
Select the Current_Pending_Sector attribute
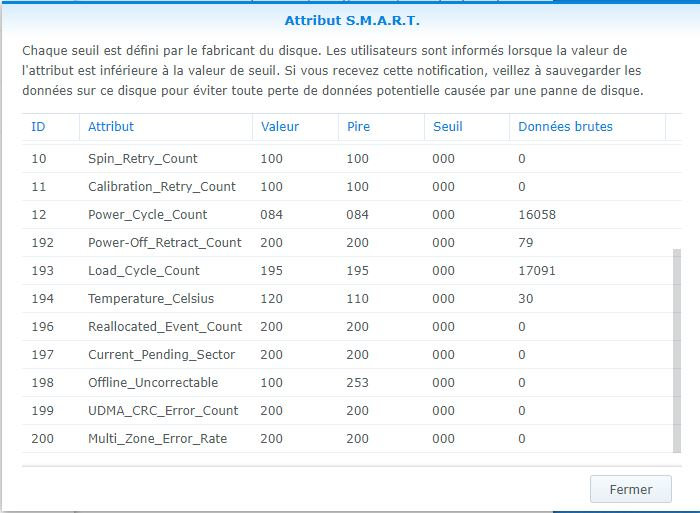(161, 355)
